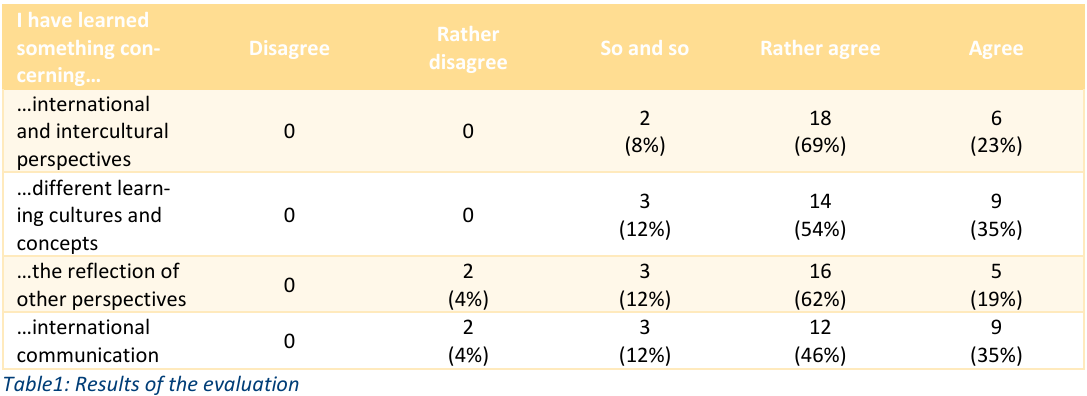Click the cell showing 12 (46%)

820,340
